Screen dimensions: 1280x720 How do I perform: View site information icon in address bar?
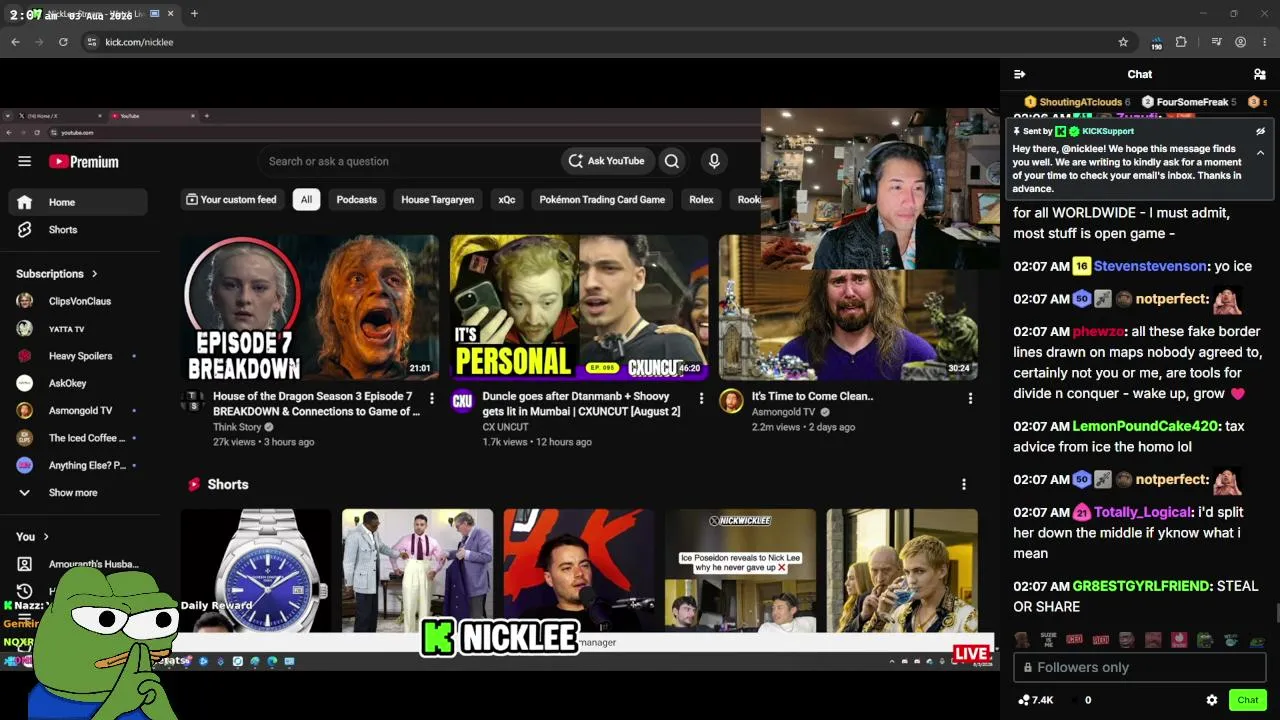coord(92,42)
